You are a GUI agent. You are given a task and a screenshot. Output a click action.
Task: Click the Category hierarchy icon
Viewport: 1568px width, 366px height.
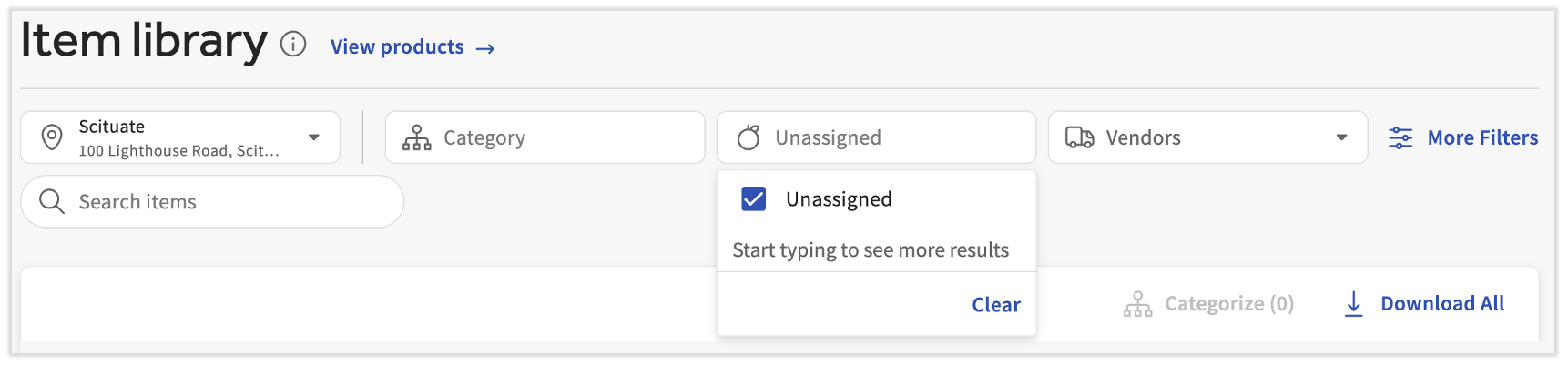point(417,137)
